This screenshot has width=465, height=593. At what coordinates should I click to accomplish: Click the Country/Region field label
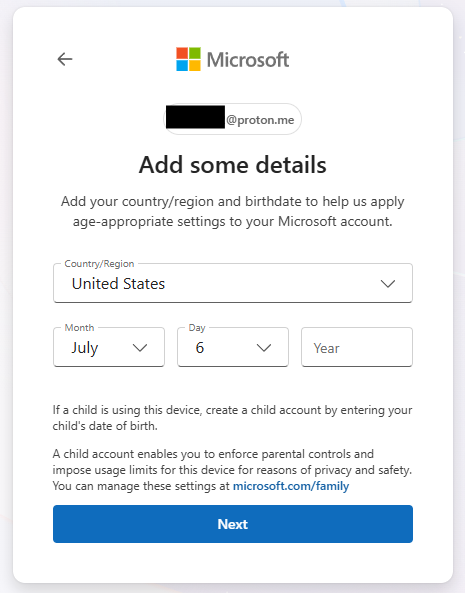tap(99, 264)
